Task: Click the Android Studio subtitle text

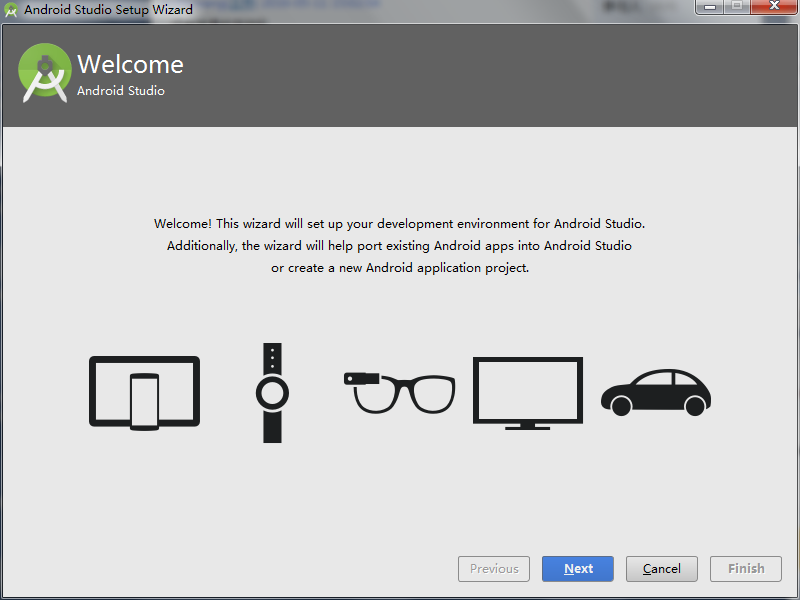Action: click(121, 91)
